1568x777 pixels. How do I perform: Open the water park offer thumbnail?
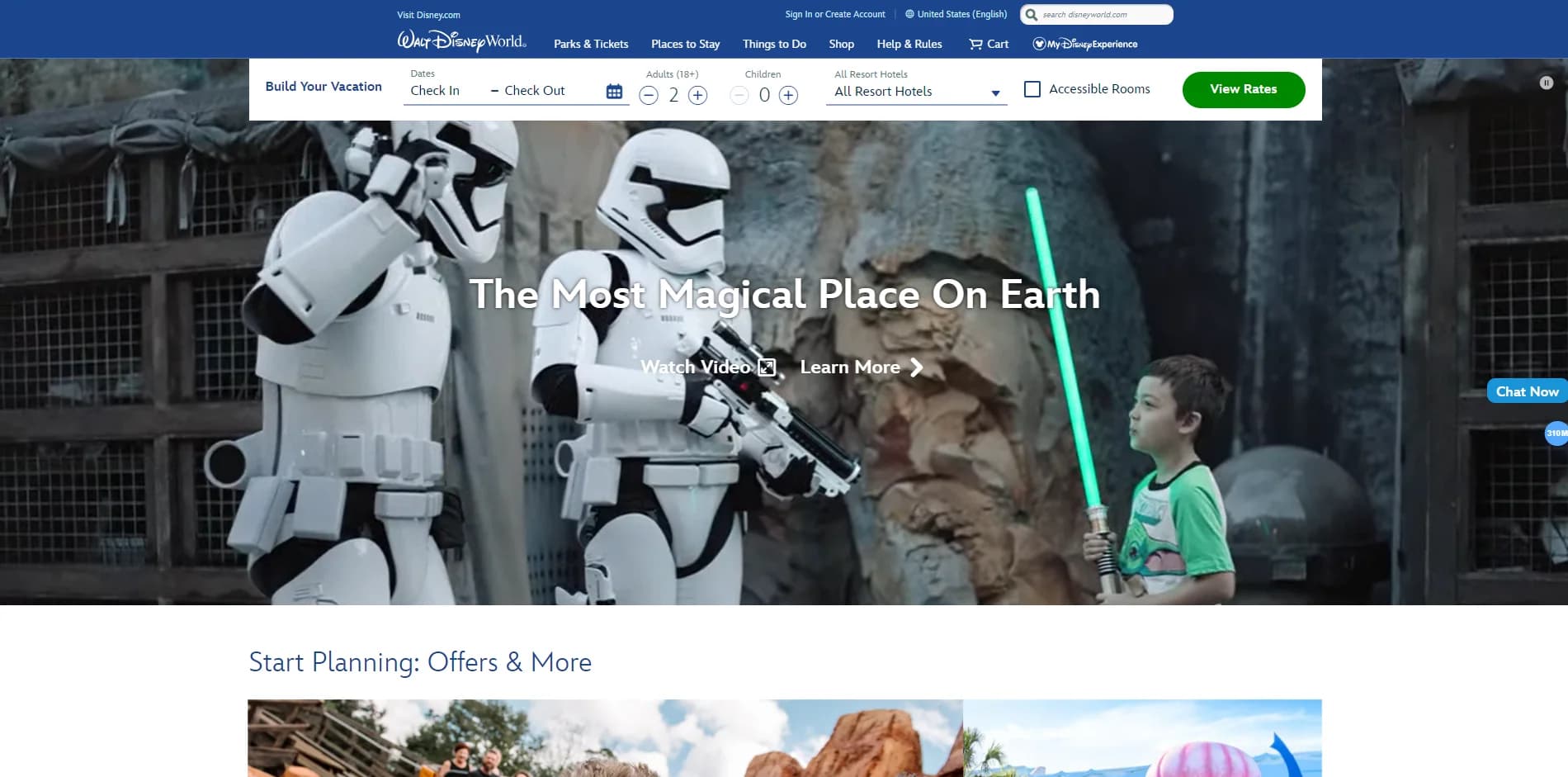1142,738
